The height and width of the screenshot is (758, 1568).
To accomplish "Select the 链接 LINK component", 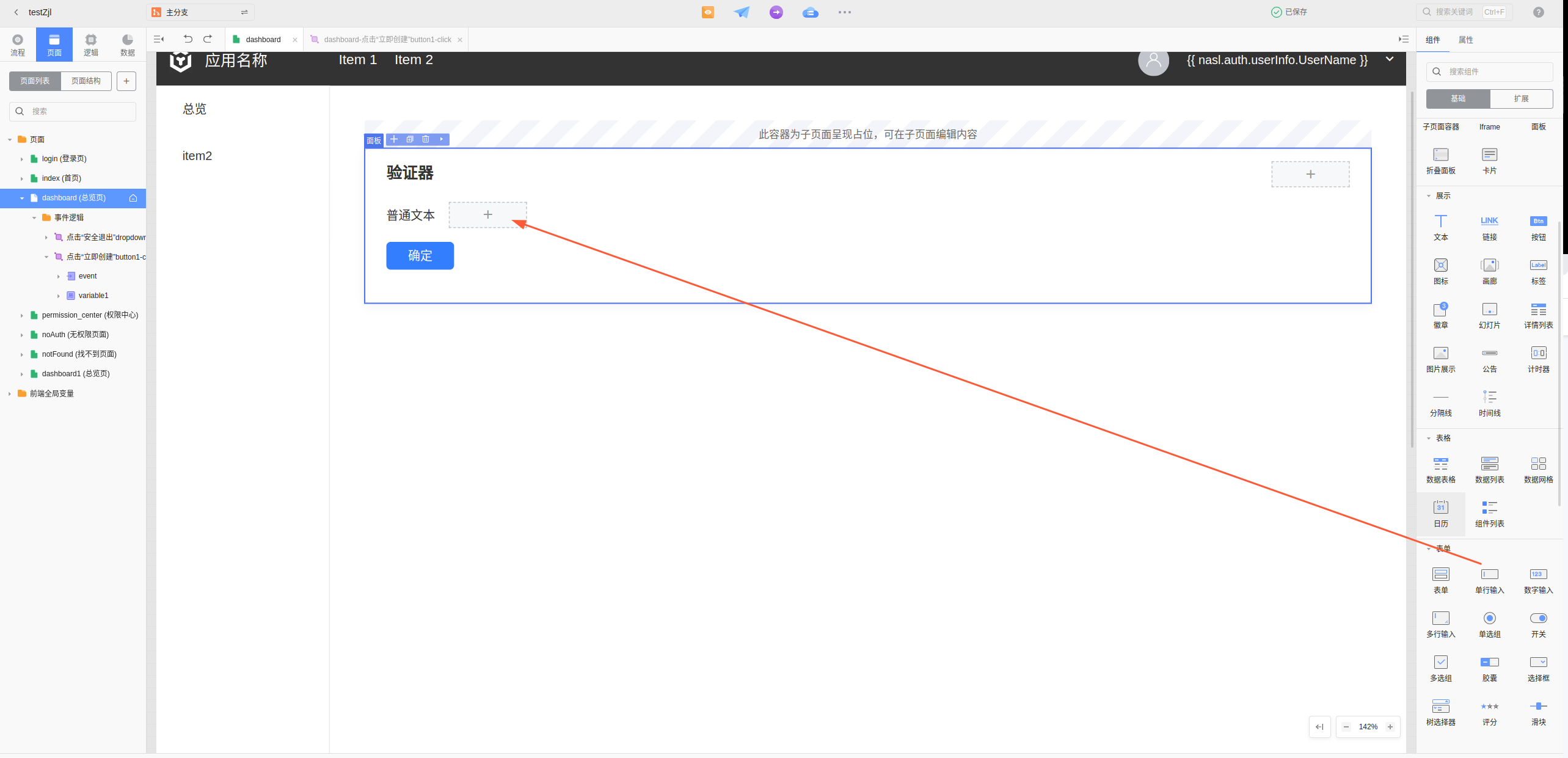I will (1490, 227).
